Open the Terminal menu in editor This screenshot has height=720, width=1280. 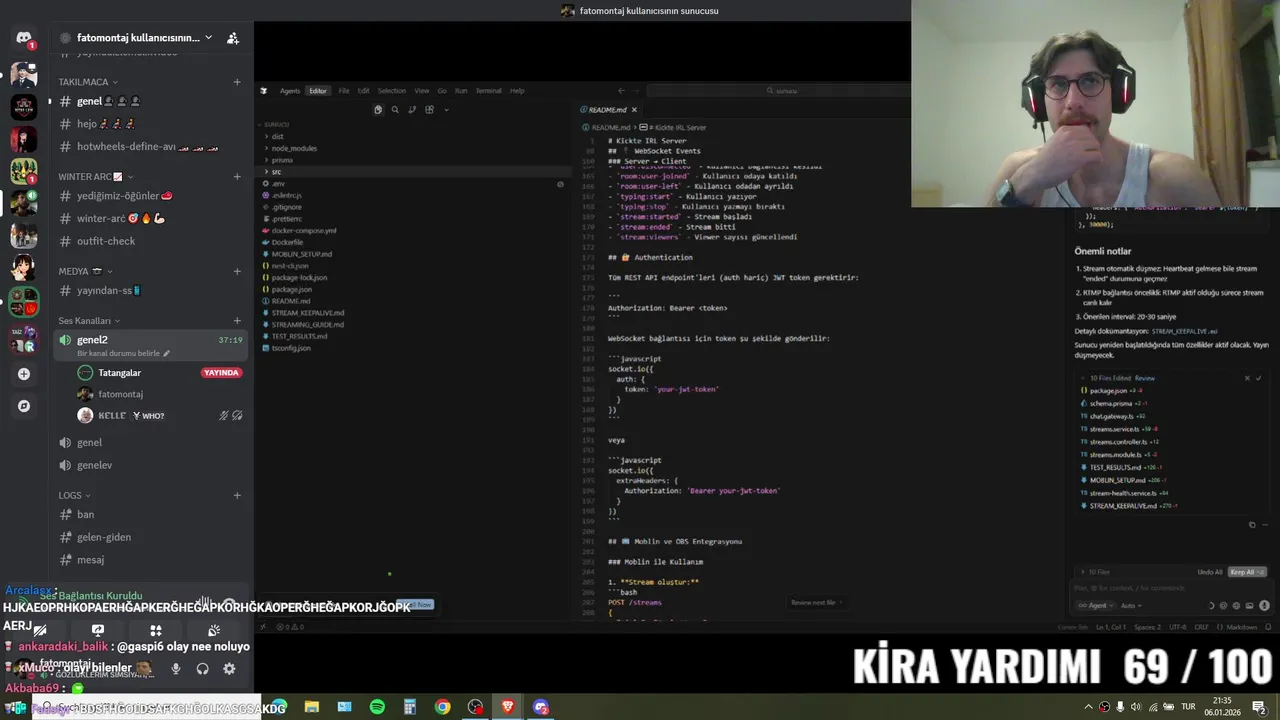pos(488,91)
